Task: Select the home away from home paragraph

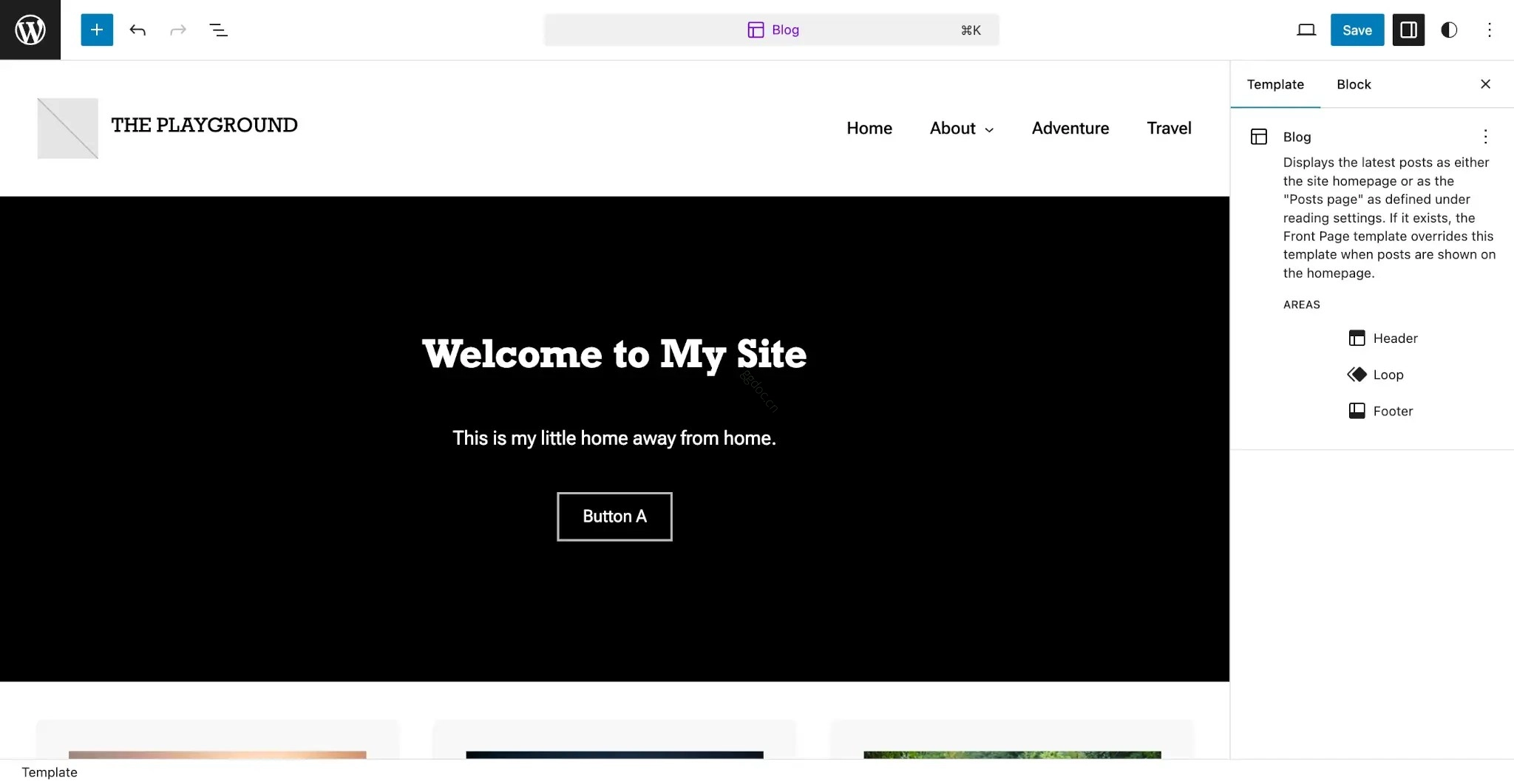Action: pyautogui.click(x=614, y=438)
